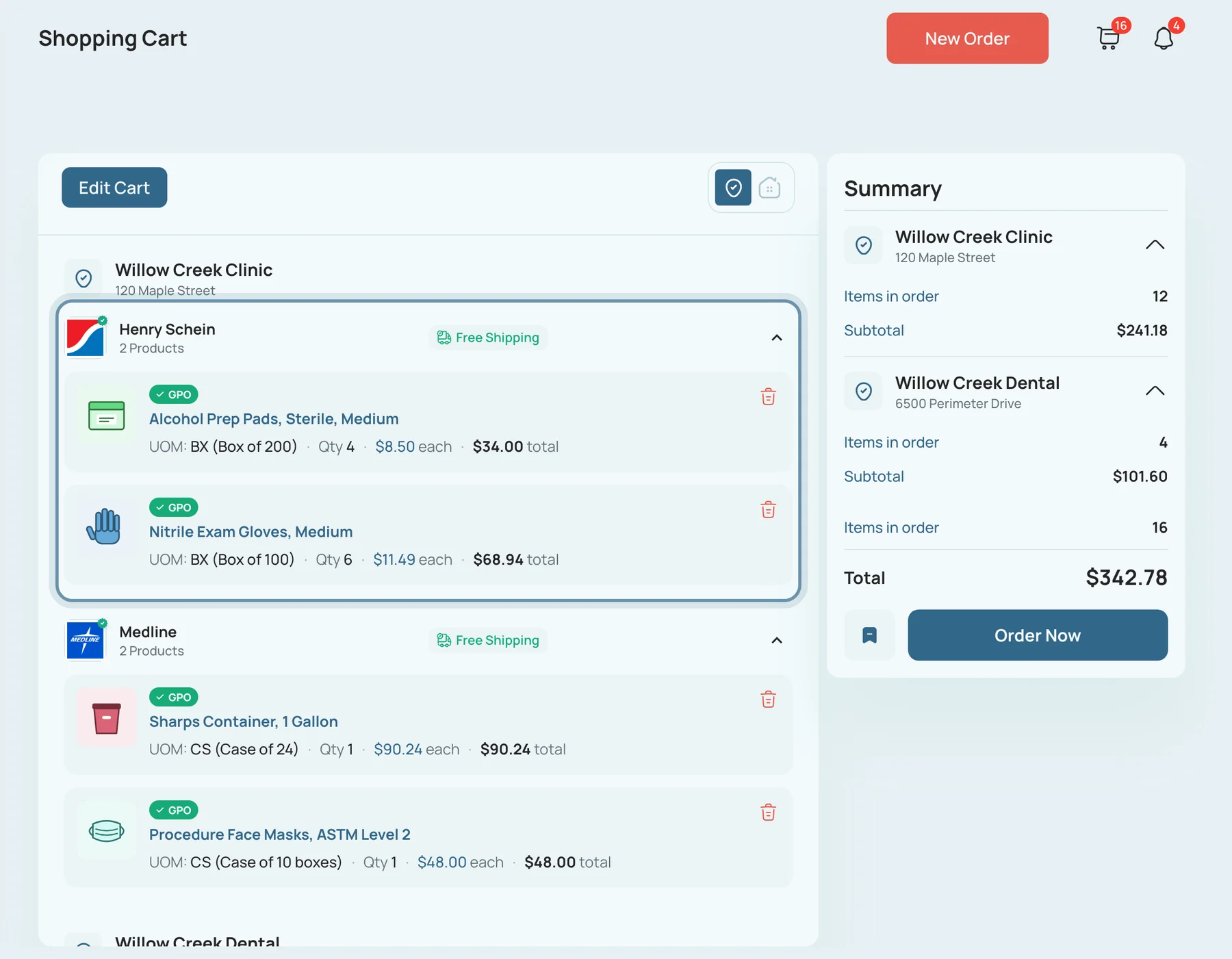
Task: Open Sharps Container, 1 Gallon product link
Action: [244, 721]
